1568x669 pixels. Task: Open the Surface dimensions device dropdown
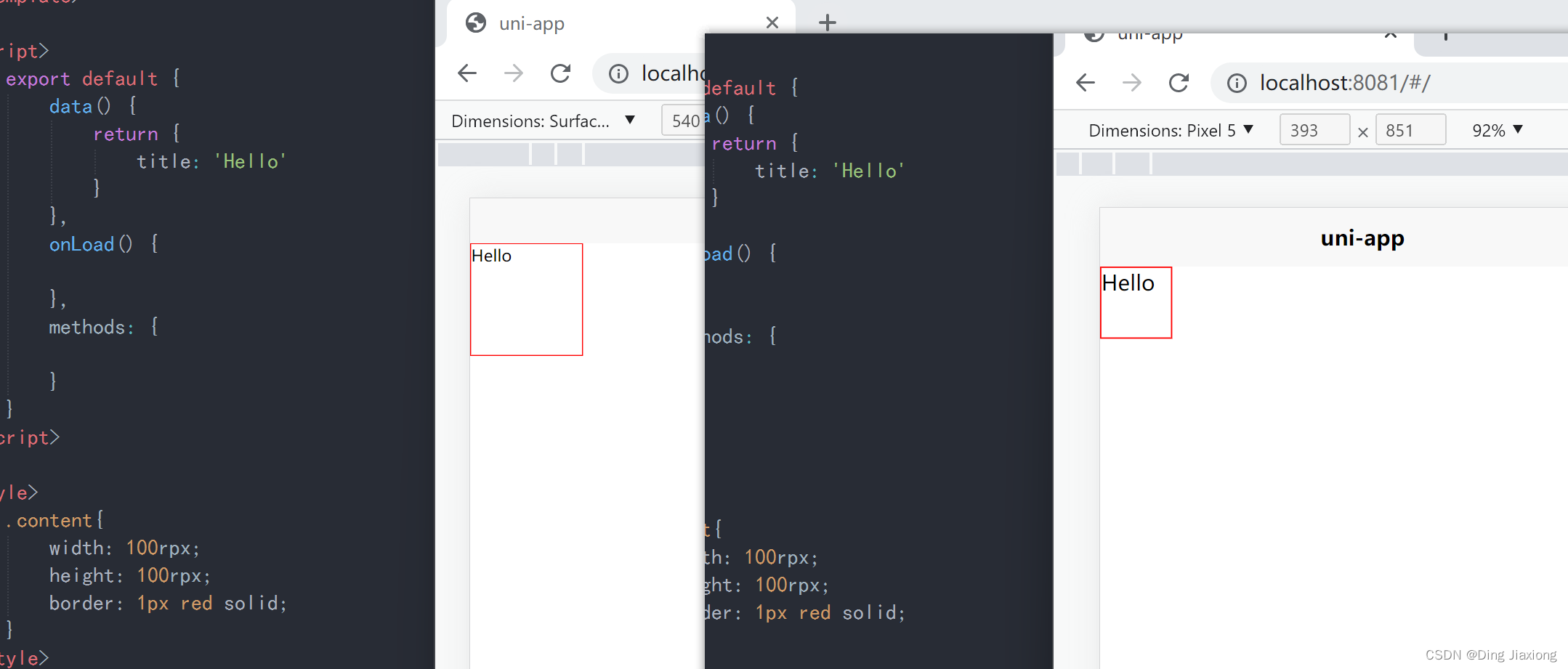tap(543, 121)
